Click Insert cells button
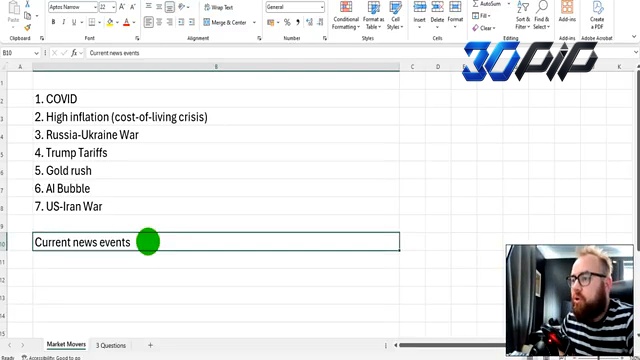This screenshot has width=640, height=360. (x=420, y=16)
